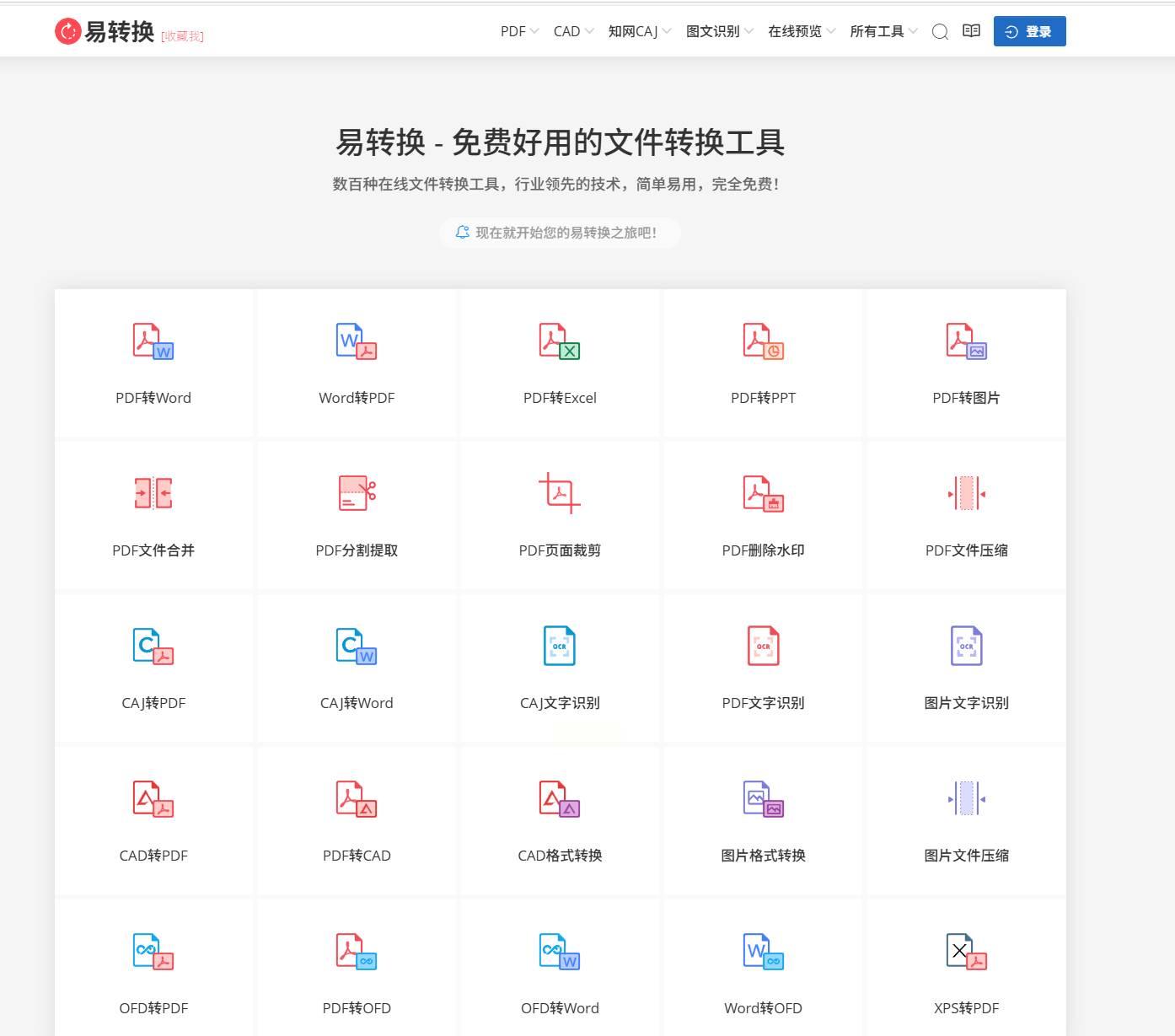The width and height of the screenshot is (1175, 1036).
Task: Open the PDF删除水印 tool icon
Action: [x=763, y=493]
